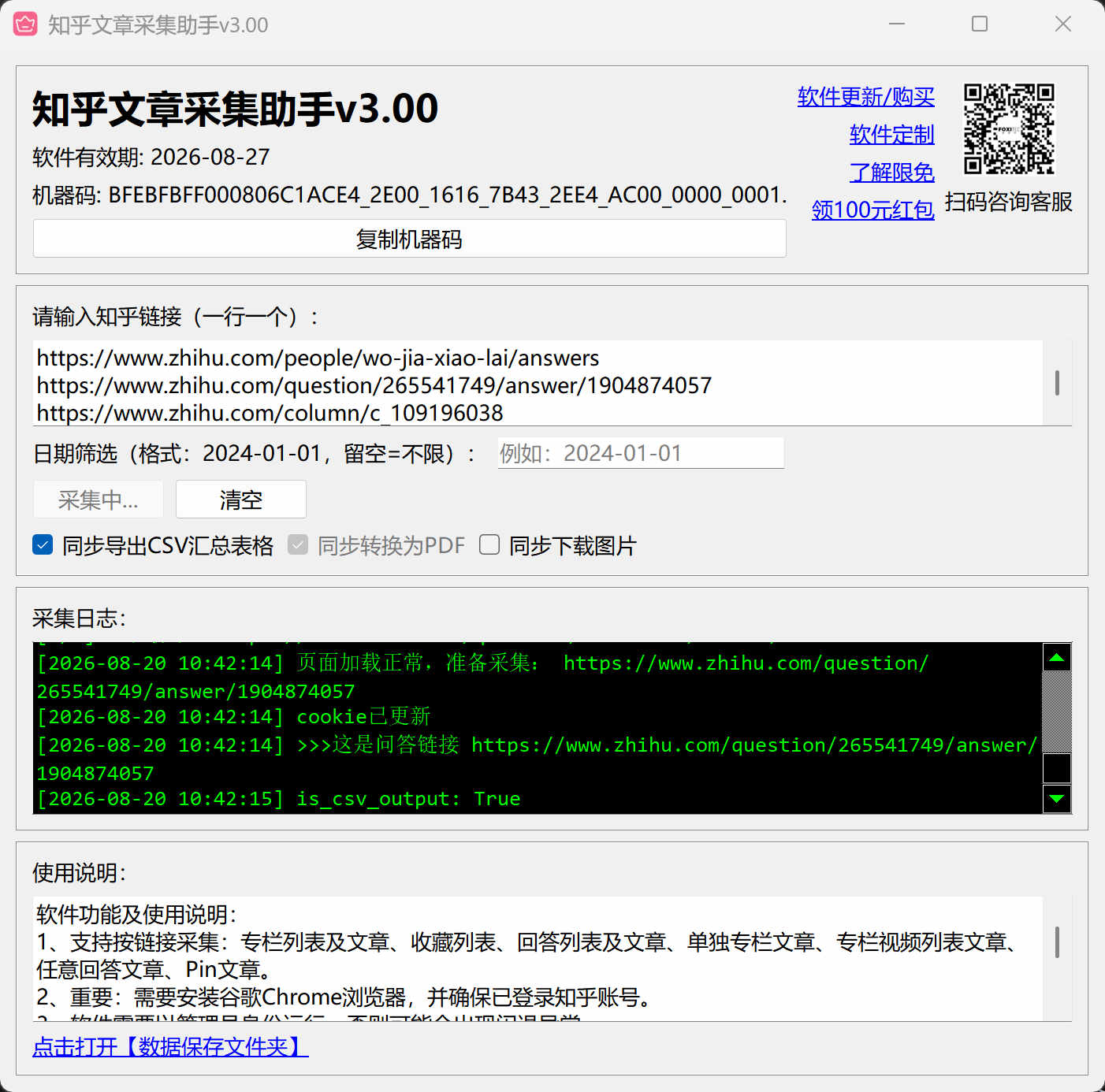Image resolution: width=1105 pixels, height=1092 pixels.
Task: Click the date filter input field
Action: [x=641, y=453]
